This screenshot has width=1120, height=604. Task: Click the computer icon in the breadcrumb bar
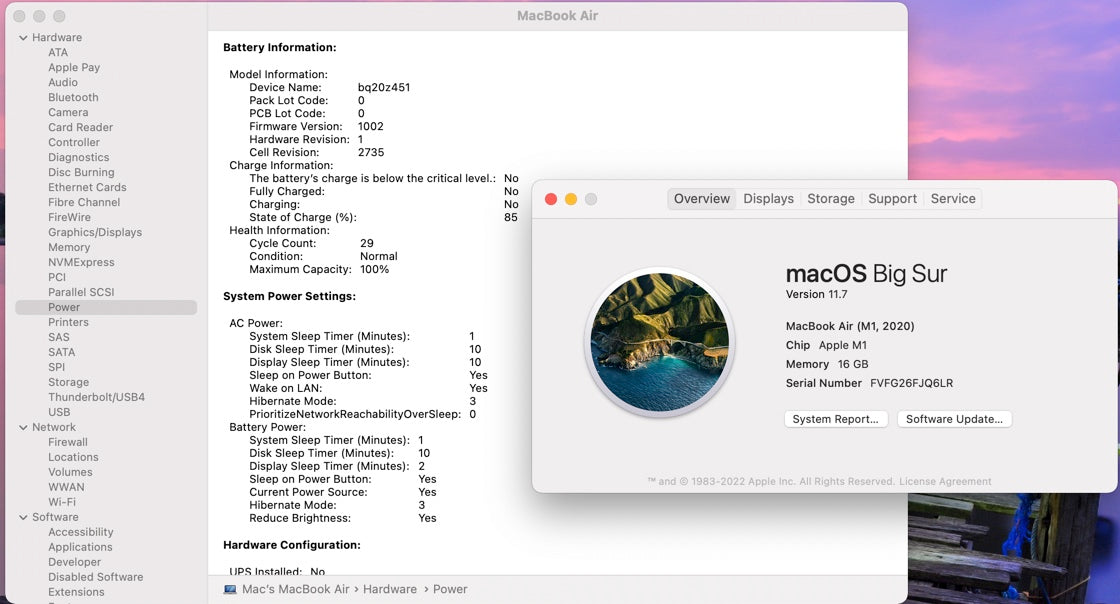pyautogui.click(x=232, y=589)
